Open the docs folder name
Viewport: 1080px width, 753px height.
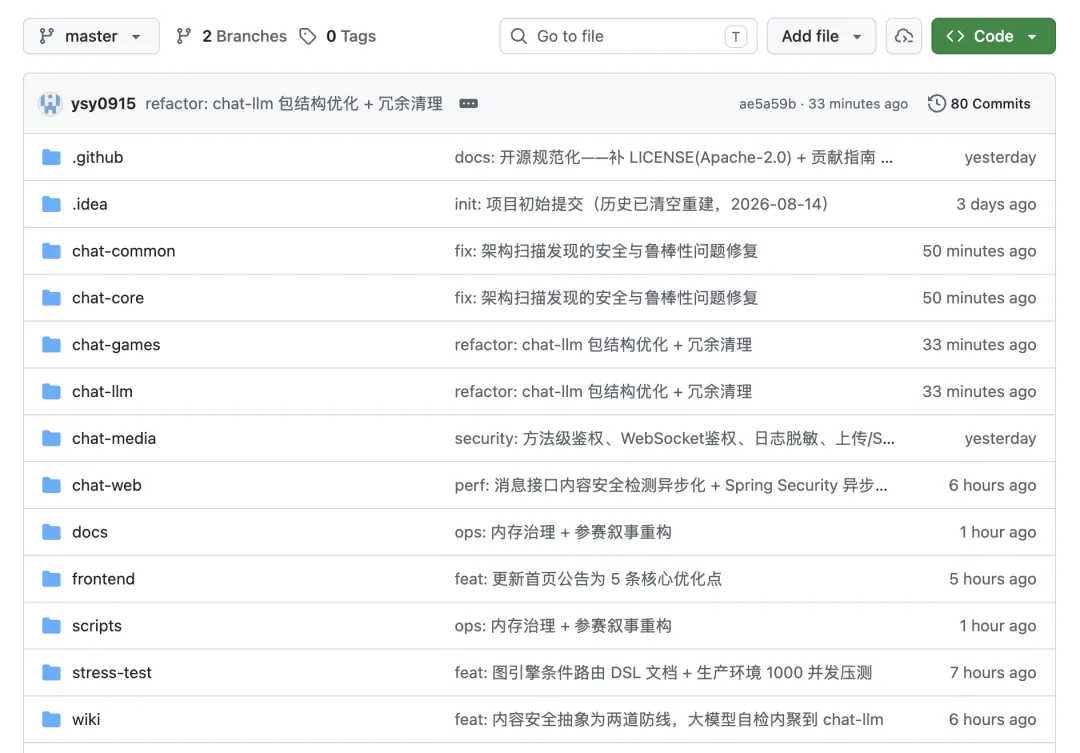click(90, 532)
